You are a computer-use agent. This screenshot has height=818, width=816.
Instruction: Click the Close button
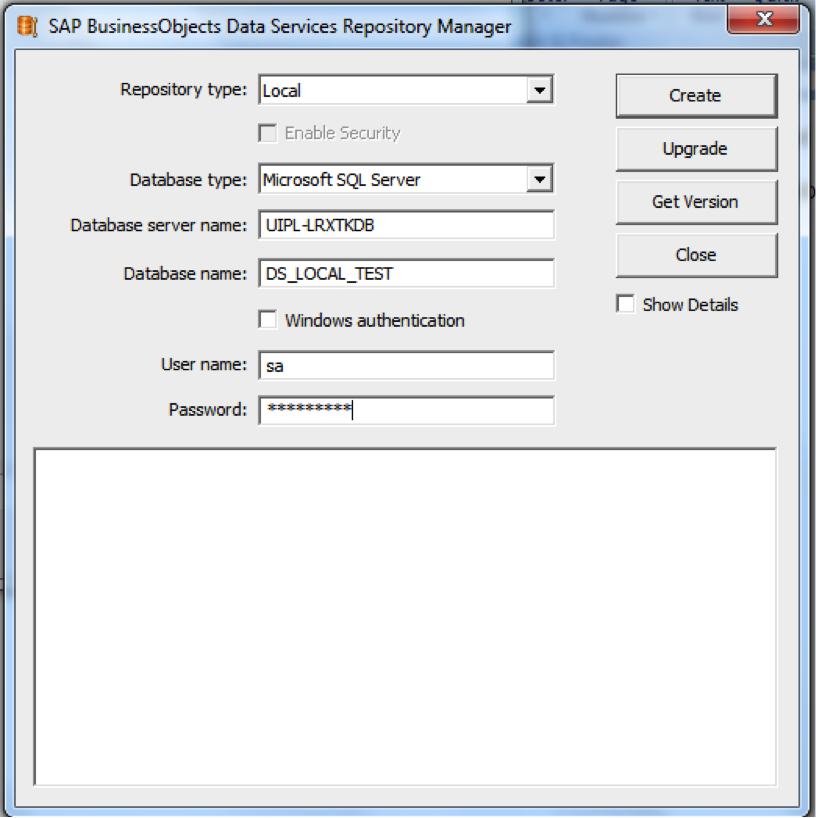pos(696,255)
